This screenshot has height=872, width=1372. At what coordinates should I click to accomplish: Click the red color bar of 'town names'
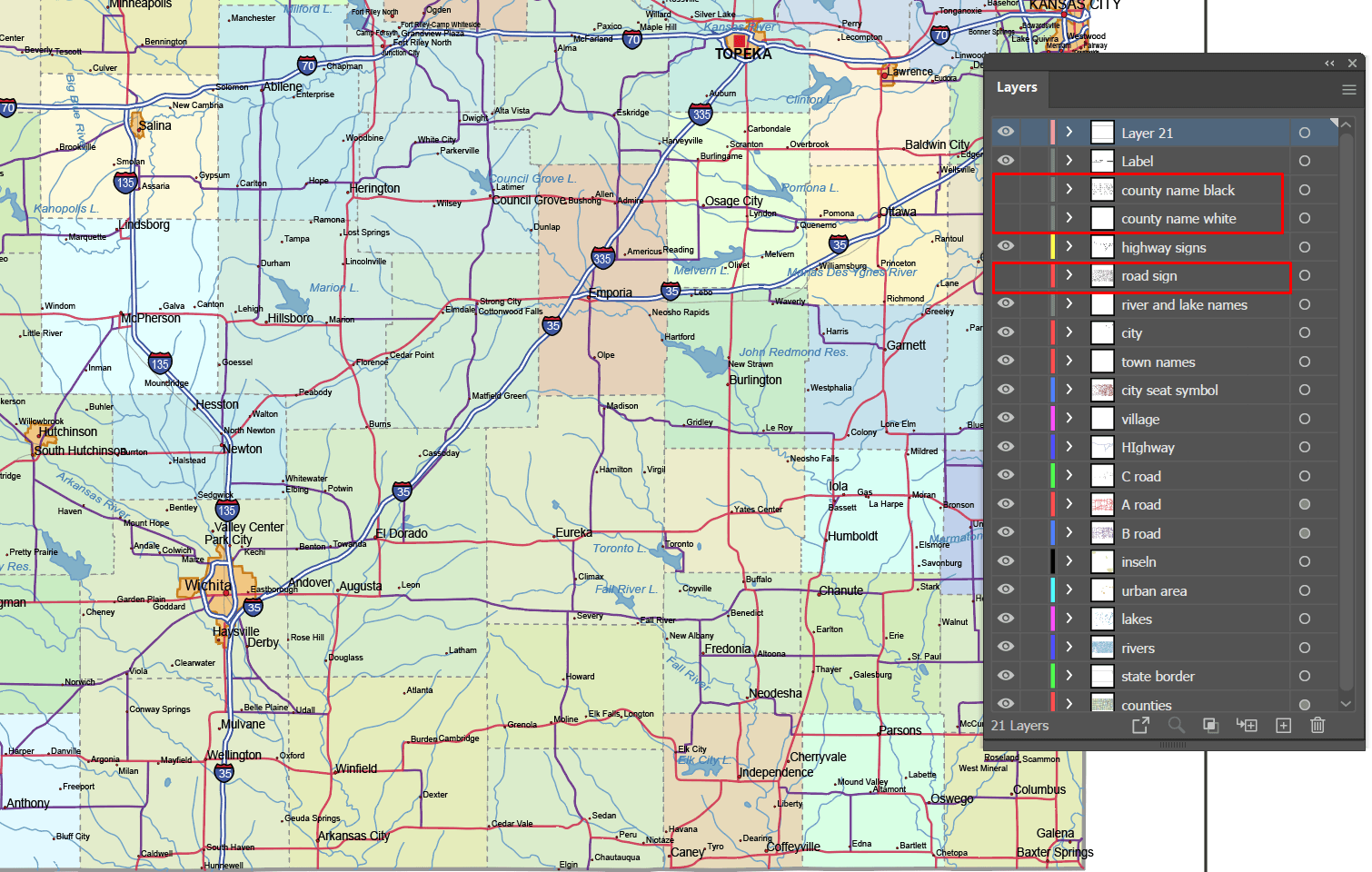(x=1051, y=361)
